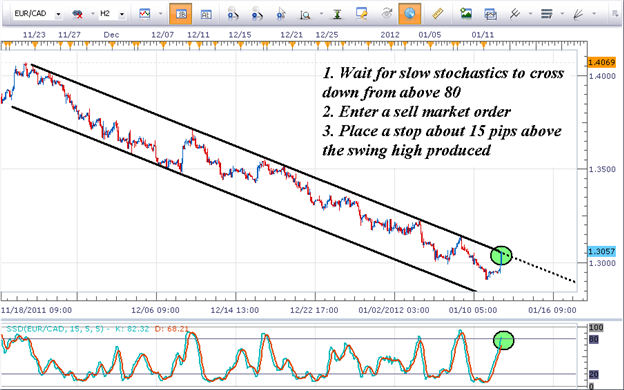Toggle the highlighted globe button

coord(410,14)
